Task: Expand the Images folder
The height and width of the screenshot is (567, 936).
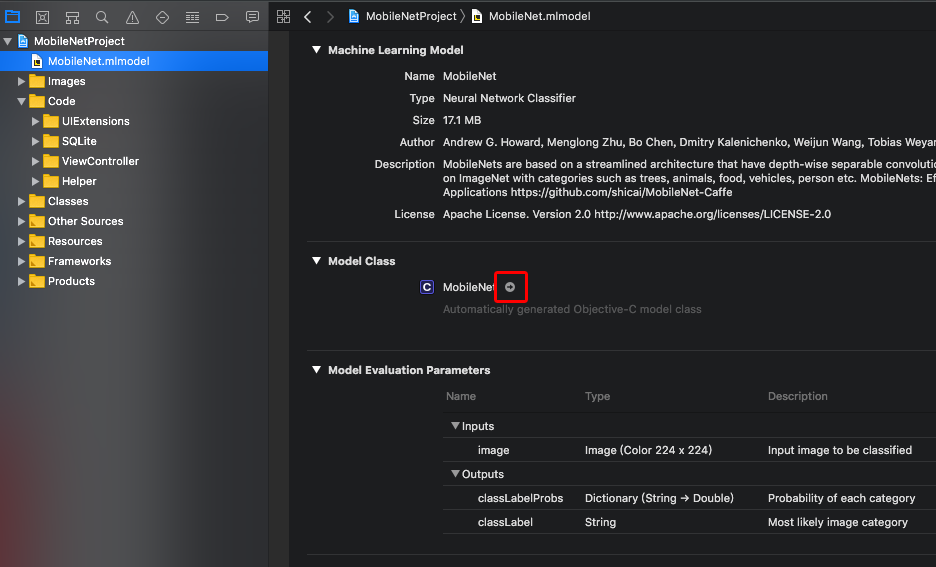Action: click(x=21, y=81)
